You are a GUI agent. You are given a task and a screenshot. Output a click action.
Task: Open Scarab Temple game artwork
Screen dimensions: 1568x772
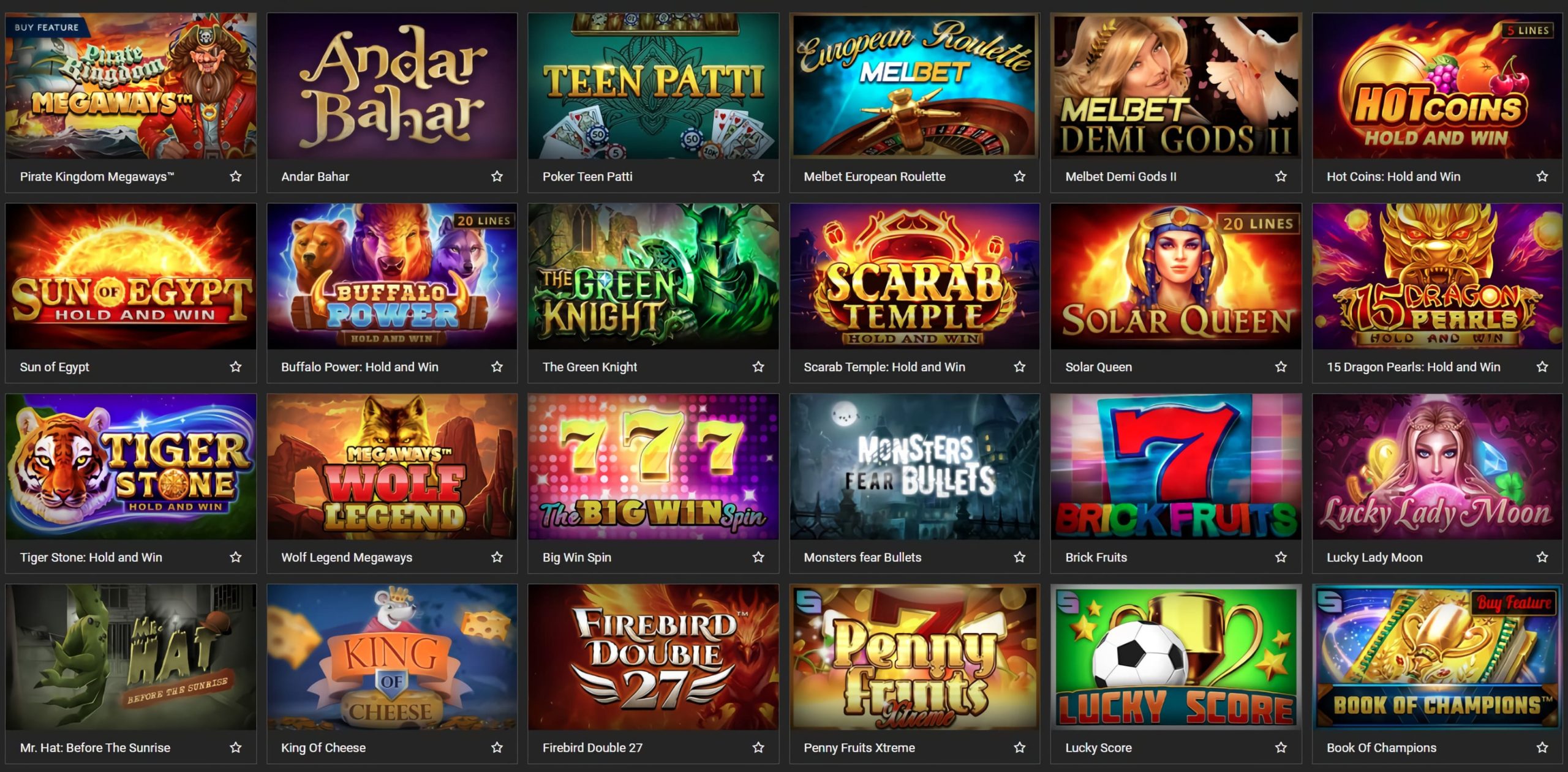click(914, 277)
